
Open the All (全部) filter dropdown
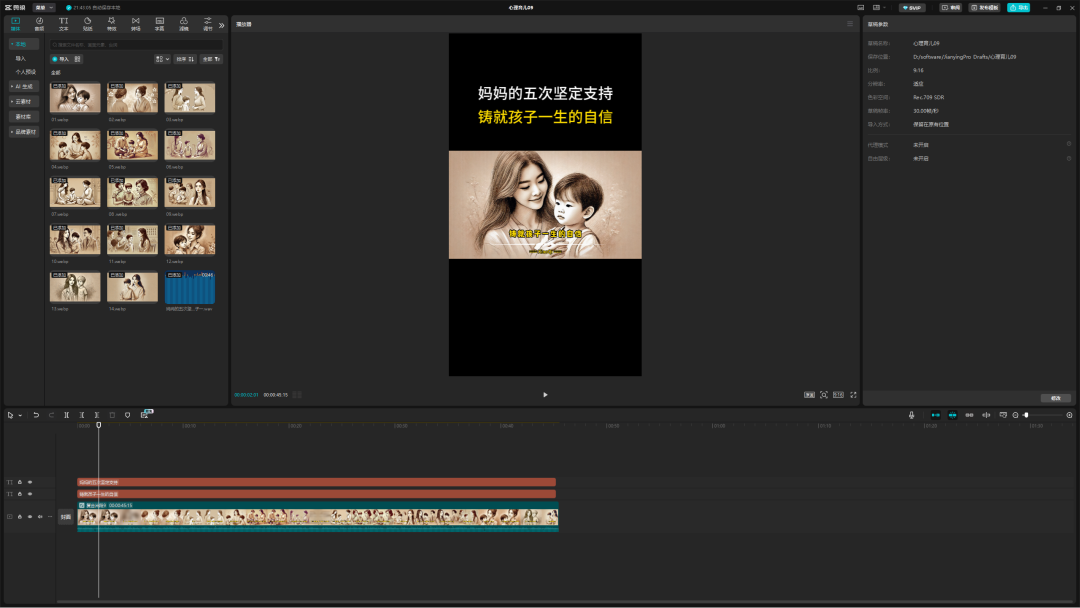tap(211, 59)
